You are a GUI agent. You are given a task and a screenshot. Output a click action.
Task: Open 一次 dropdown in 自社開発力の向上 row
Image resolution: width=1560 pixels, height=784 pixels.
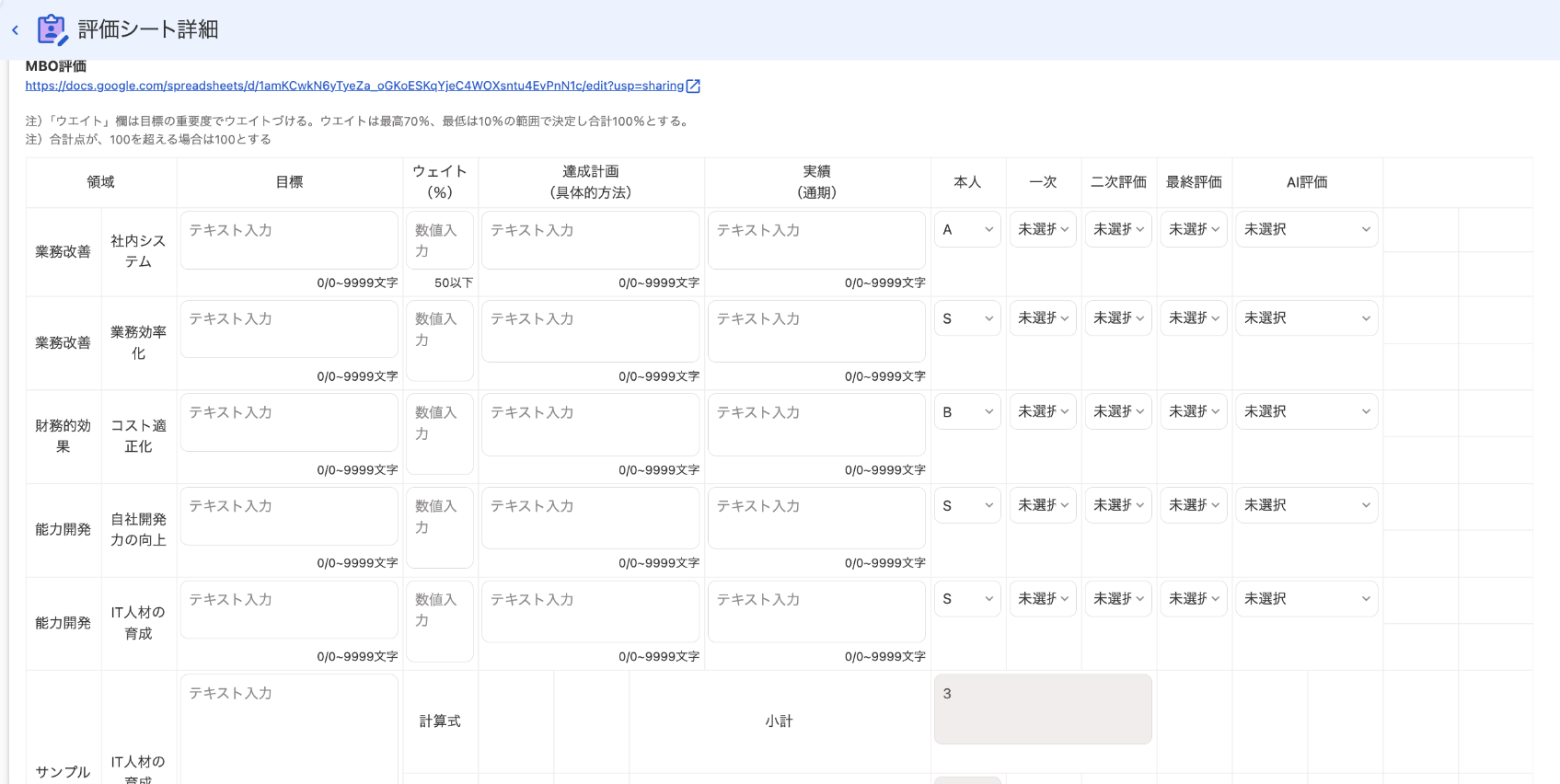tap(1043, 505)
